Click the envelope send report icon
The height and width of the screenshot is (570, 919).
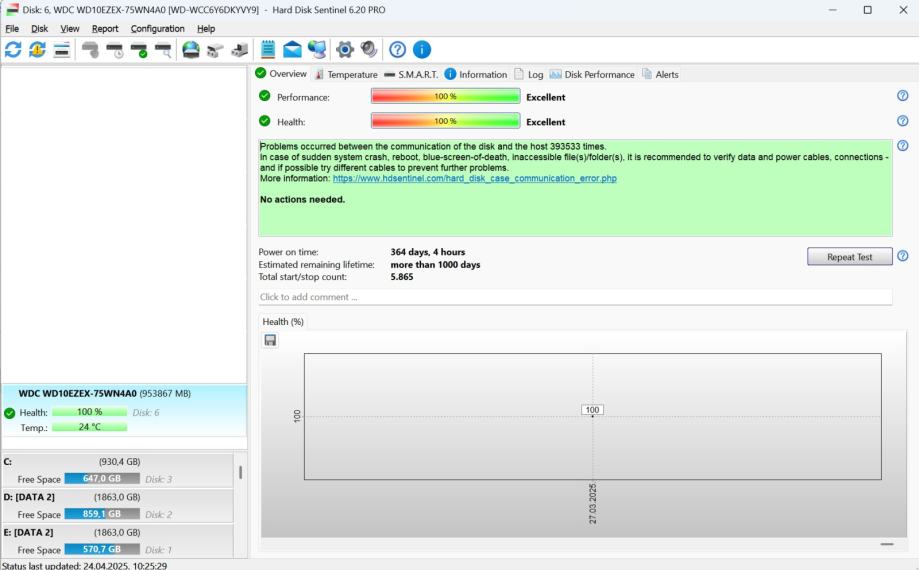point(292,50)
